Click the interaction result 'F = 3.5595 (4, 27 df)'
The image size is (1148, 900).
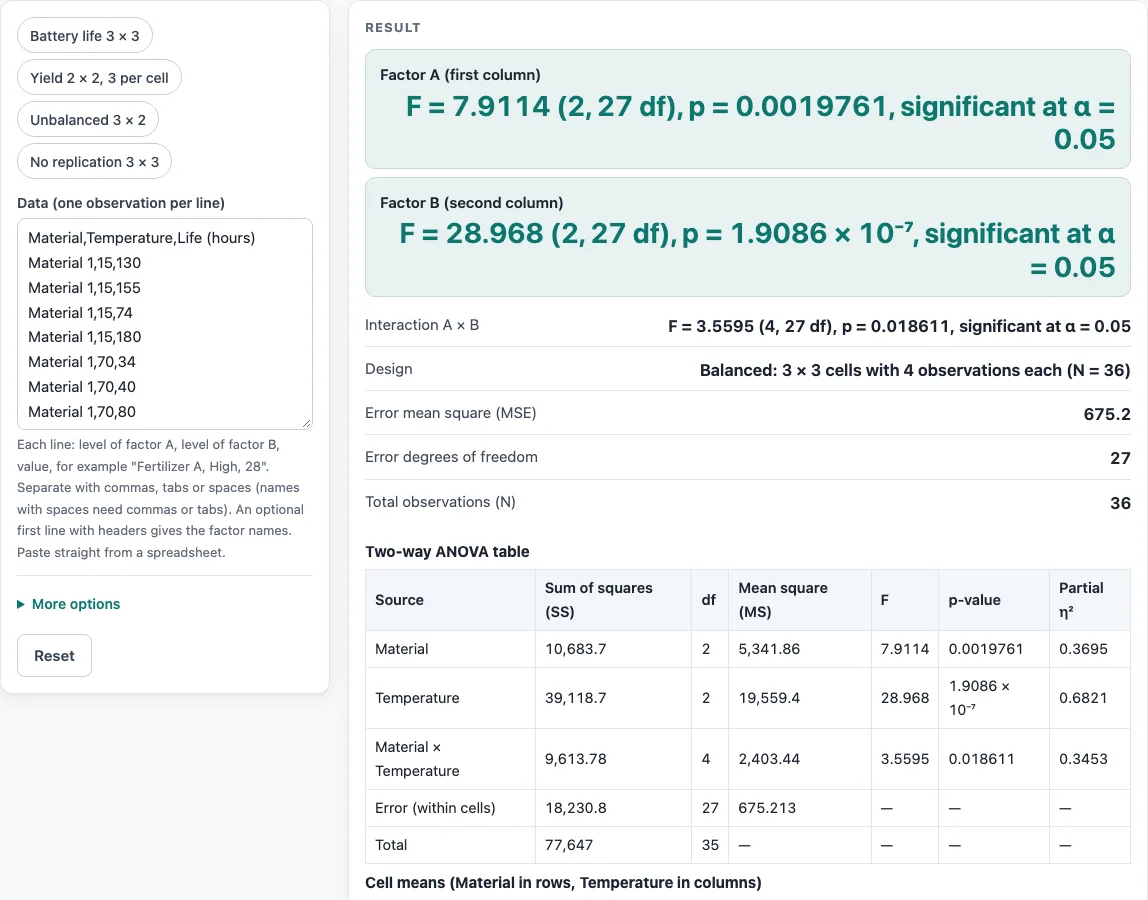[750, 327]
